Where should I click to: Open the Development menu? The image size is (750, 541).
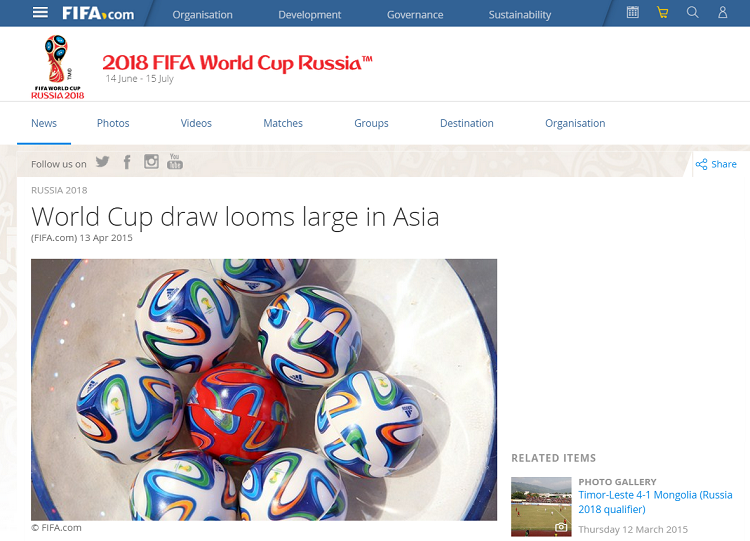point(309,15)
